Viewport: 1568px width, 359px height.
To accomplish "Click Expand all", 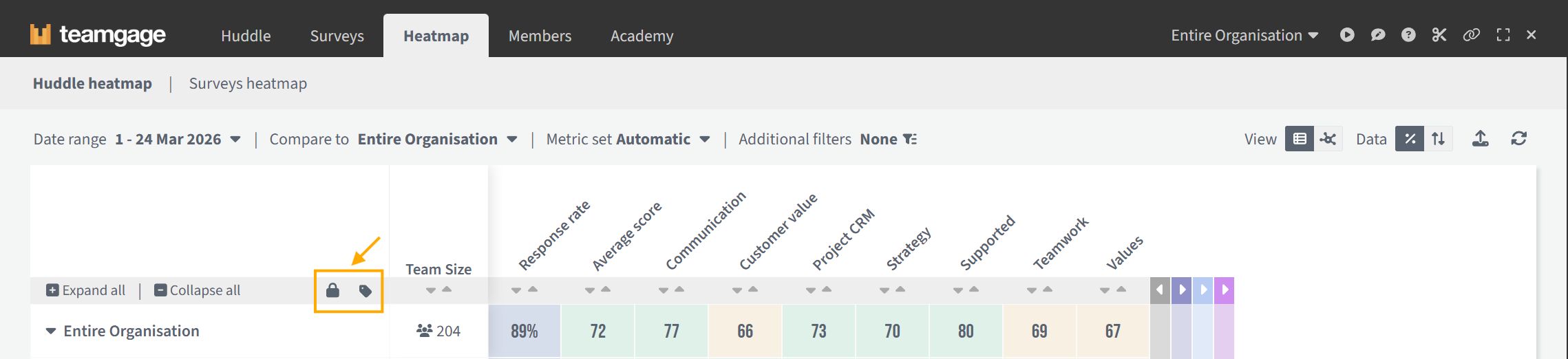I will tap(86, 290).
